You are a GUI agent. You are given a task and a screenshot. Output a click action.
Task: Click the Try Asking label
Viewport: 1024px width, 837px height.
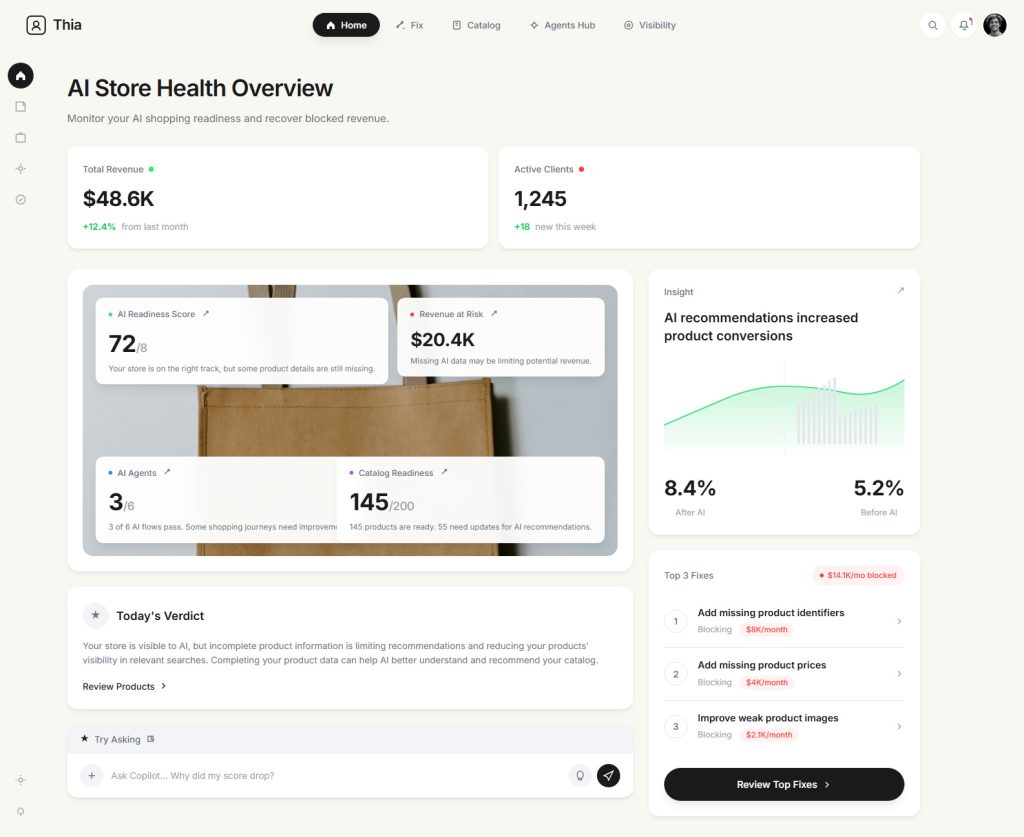(118, 739)
